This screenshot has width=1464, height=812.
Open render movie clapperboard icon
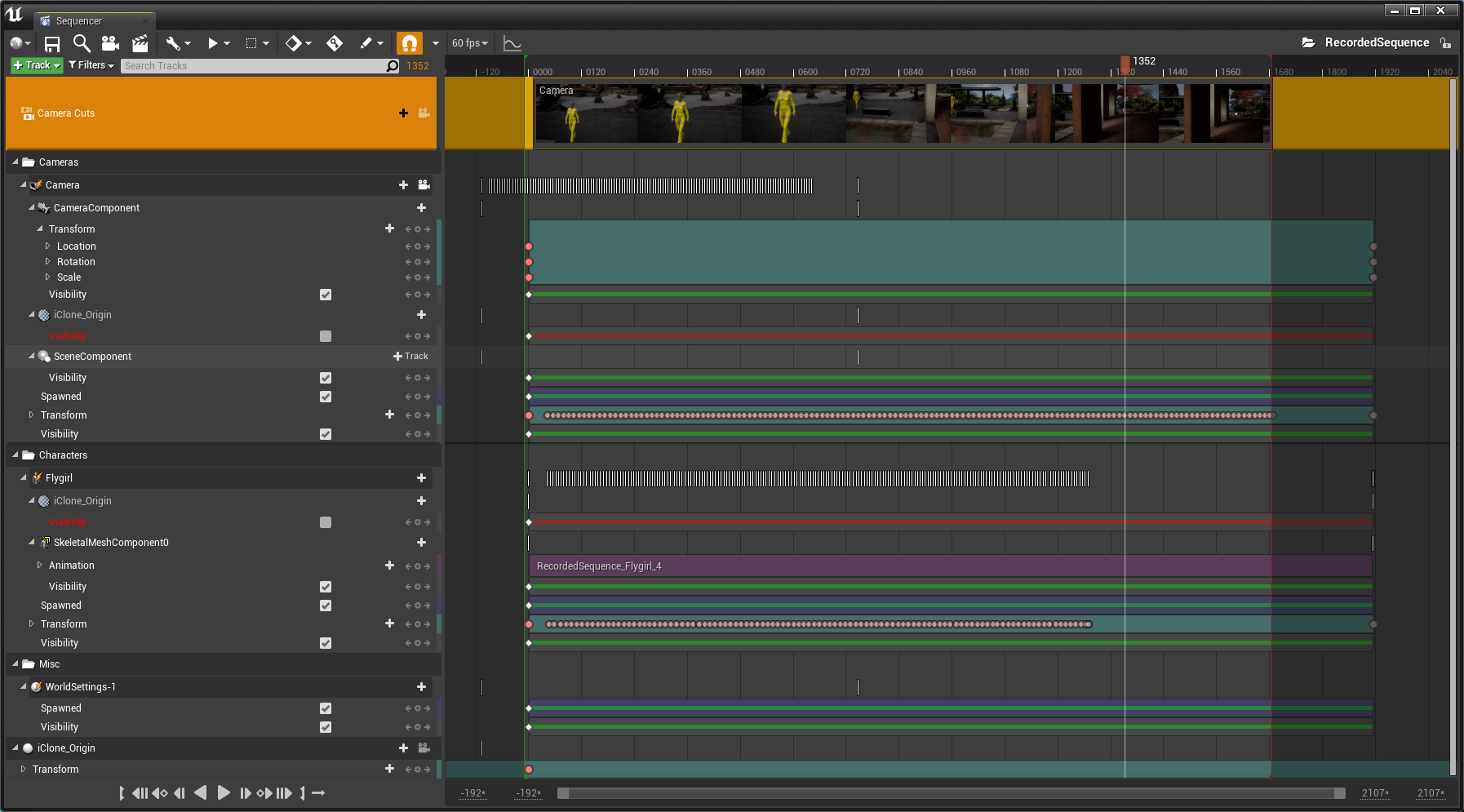[x=140, y=43]
